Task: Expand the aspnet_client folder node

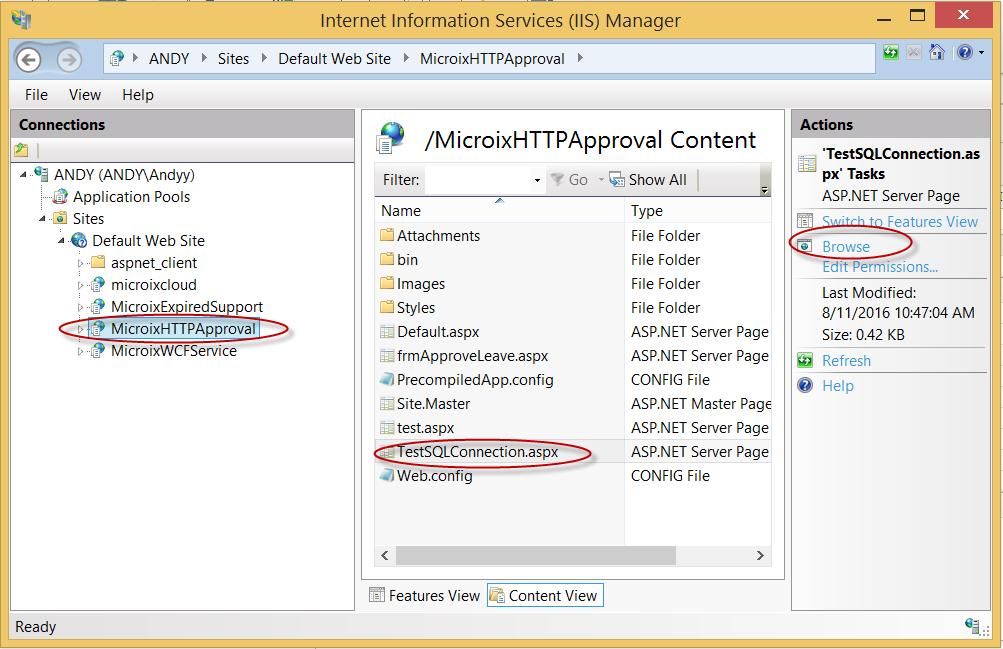Action: [x=81, y=263]
